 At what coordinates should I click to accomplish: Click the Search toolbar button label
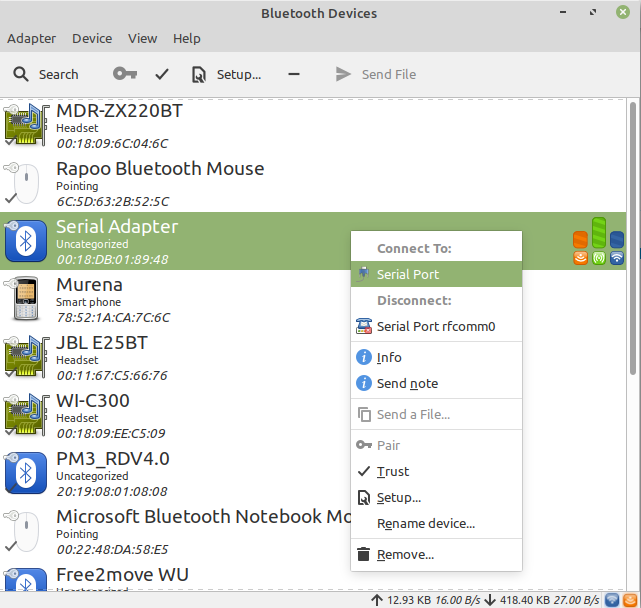(58, 74)
